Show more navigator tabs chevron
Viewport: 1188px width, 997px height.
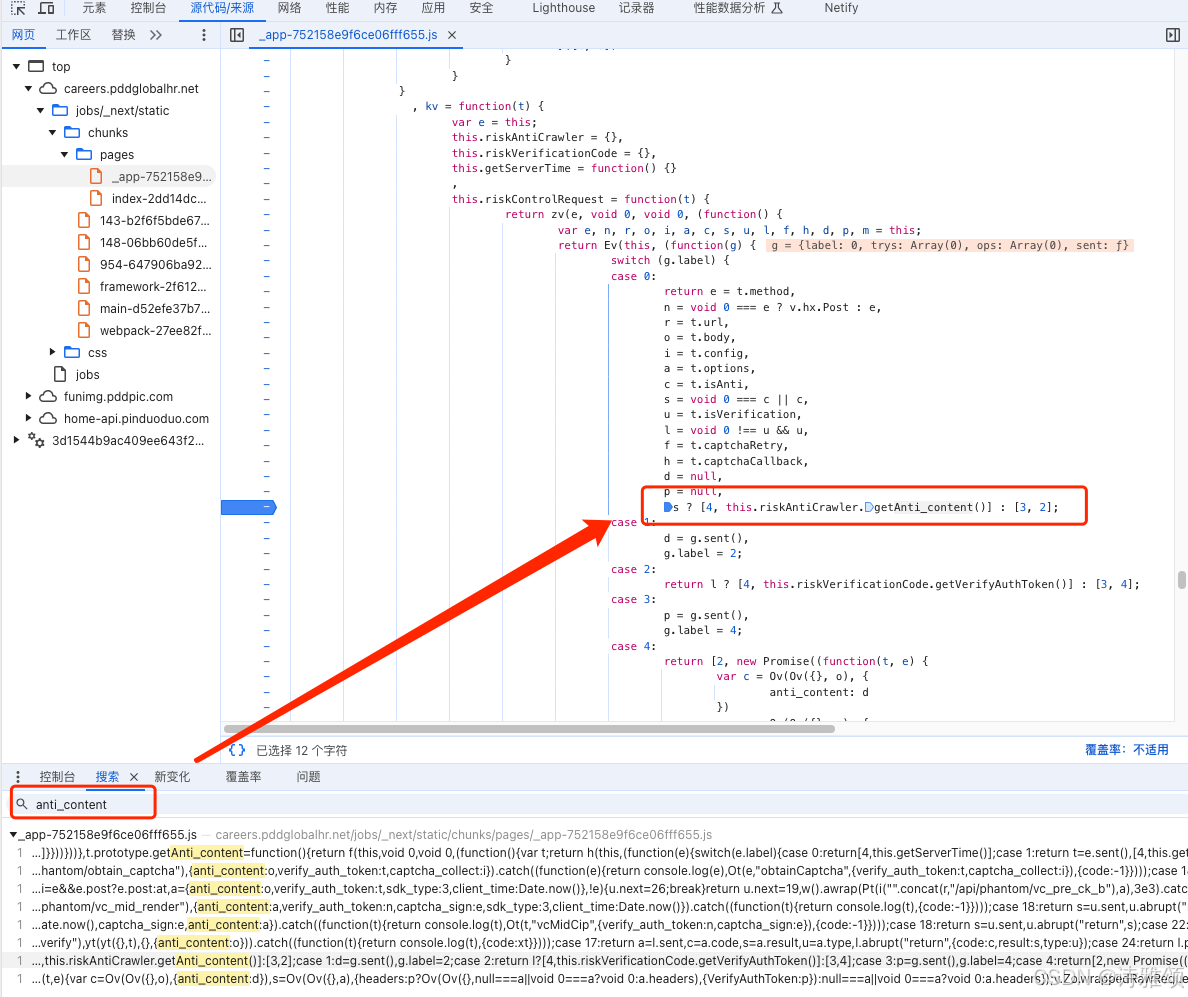pos(155,35)
